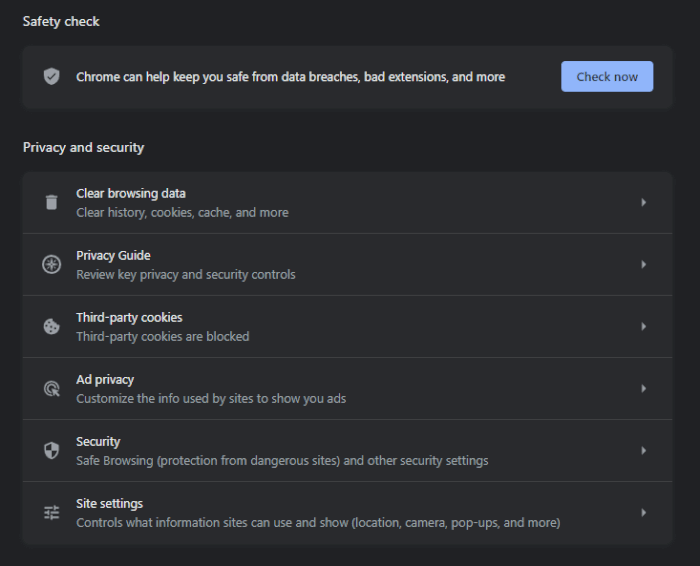Click 'Third-party cookies are blocked' text

(162, 337)
